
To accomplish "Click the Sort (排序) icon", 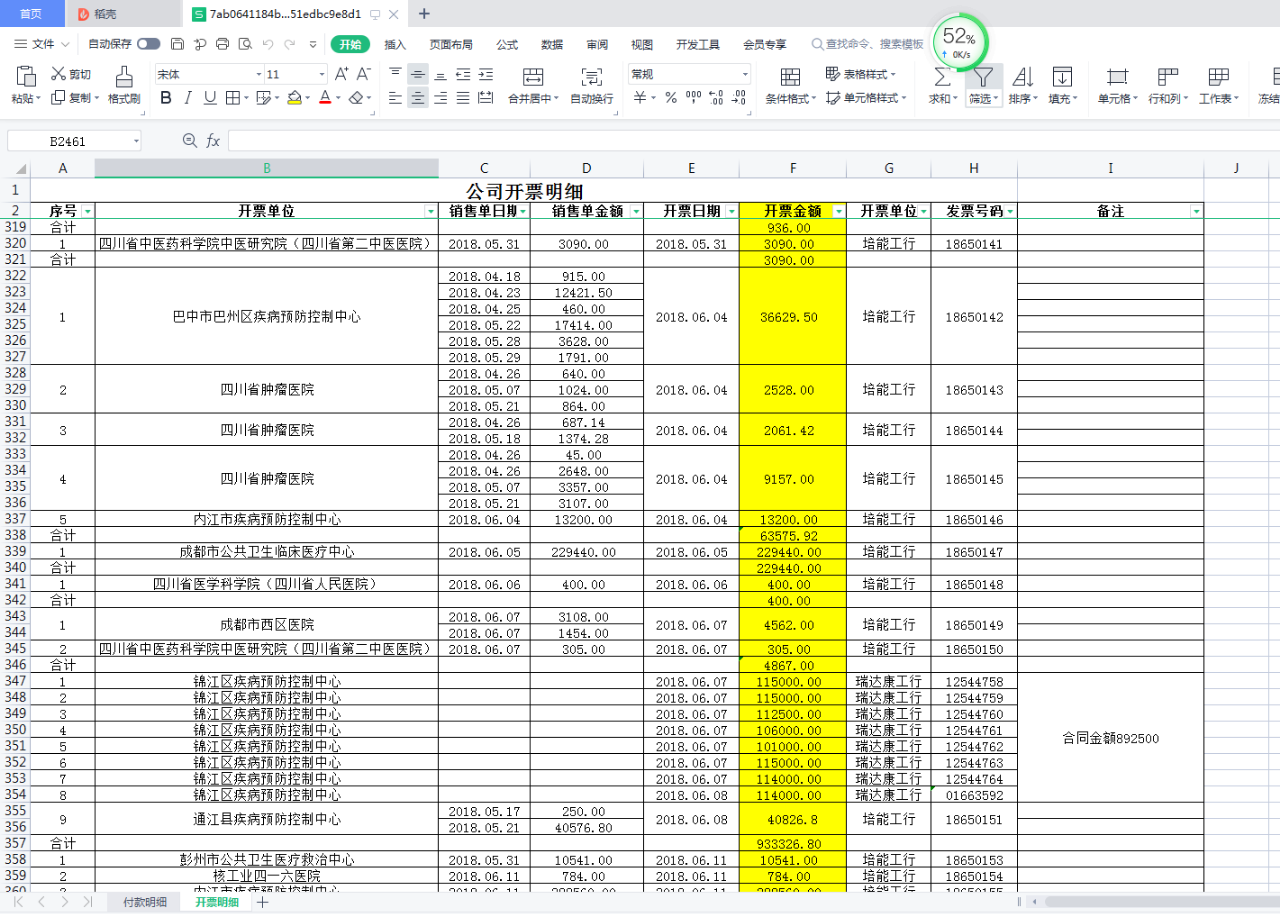I will pos(1022,78).
